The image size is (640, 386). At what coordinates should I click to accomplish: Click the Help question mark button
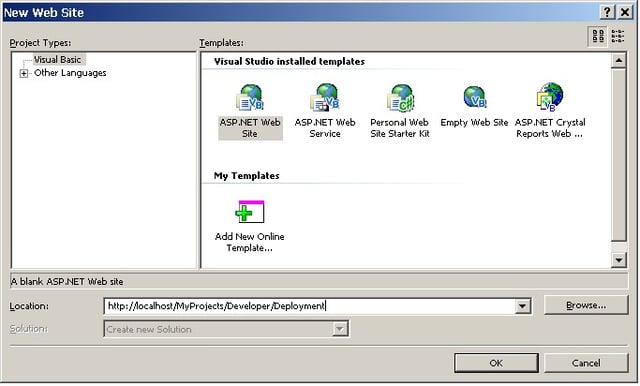[x=607, y=12]
